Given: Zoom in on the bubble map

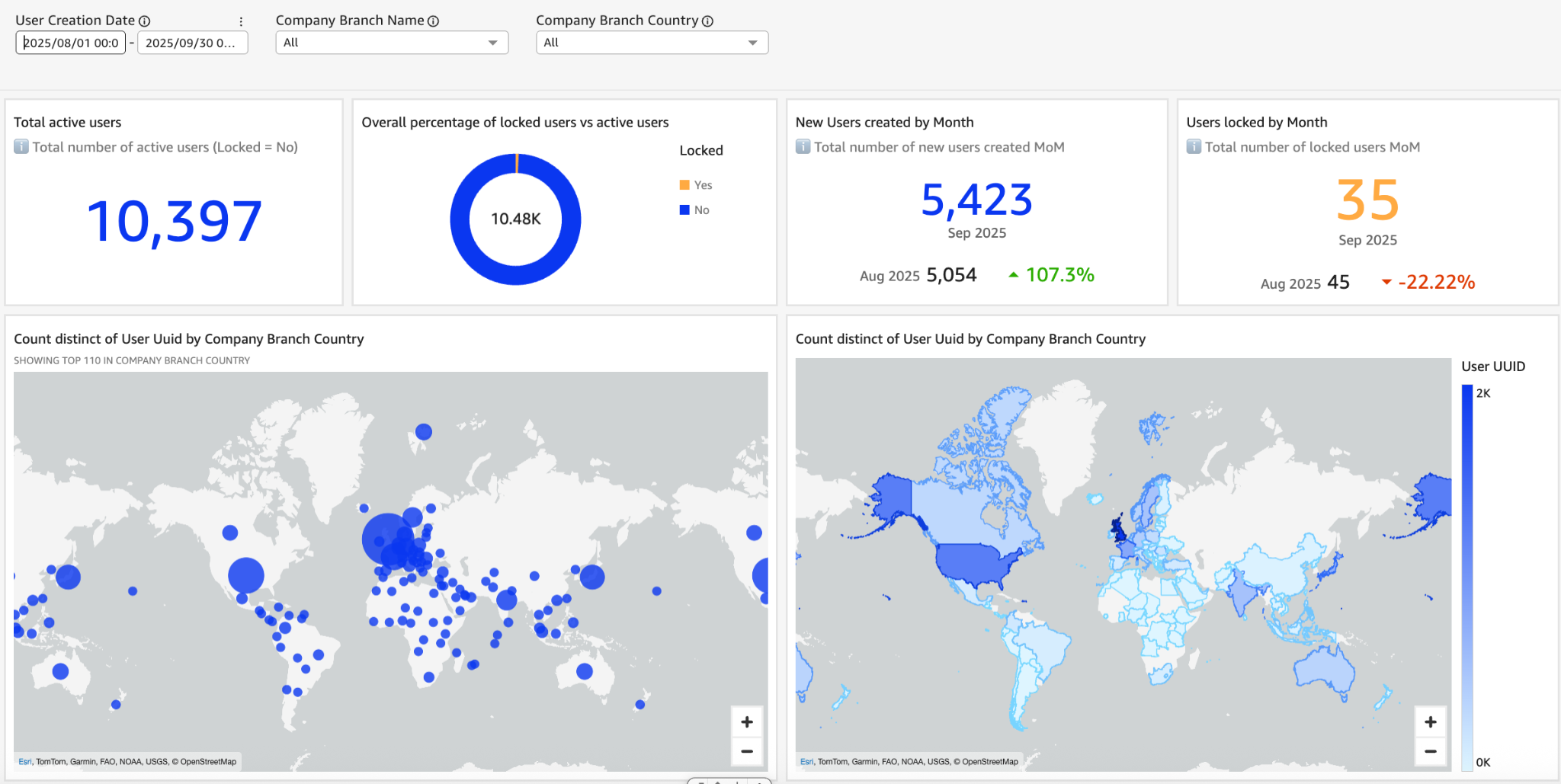Looking at the screenshot, I should click(747, 722).
